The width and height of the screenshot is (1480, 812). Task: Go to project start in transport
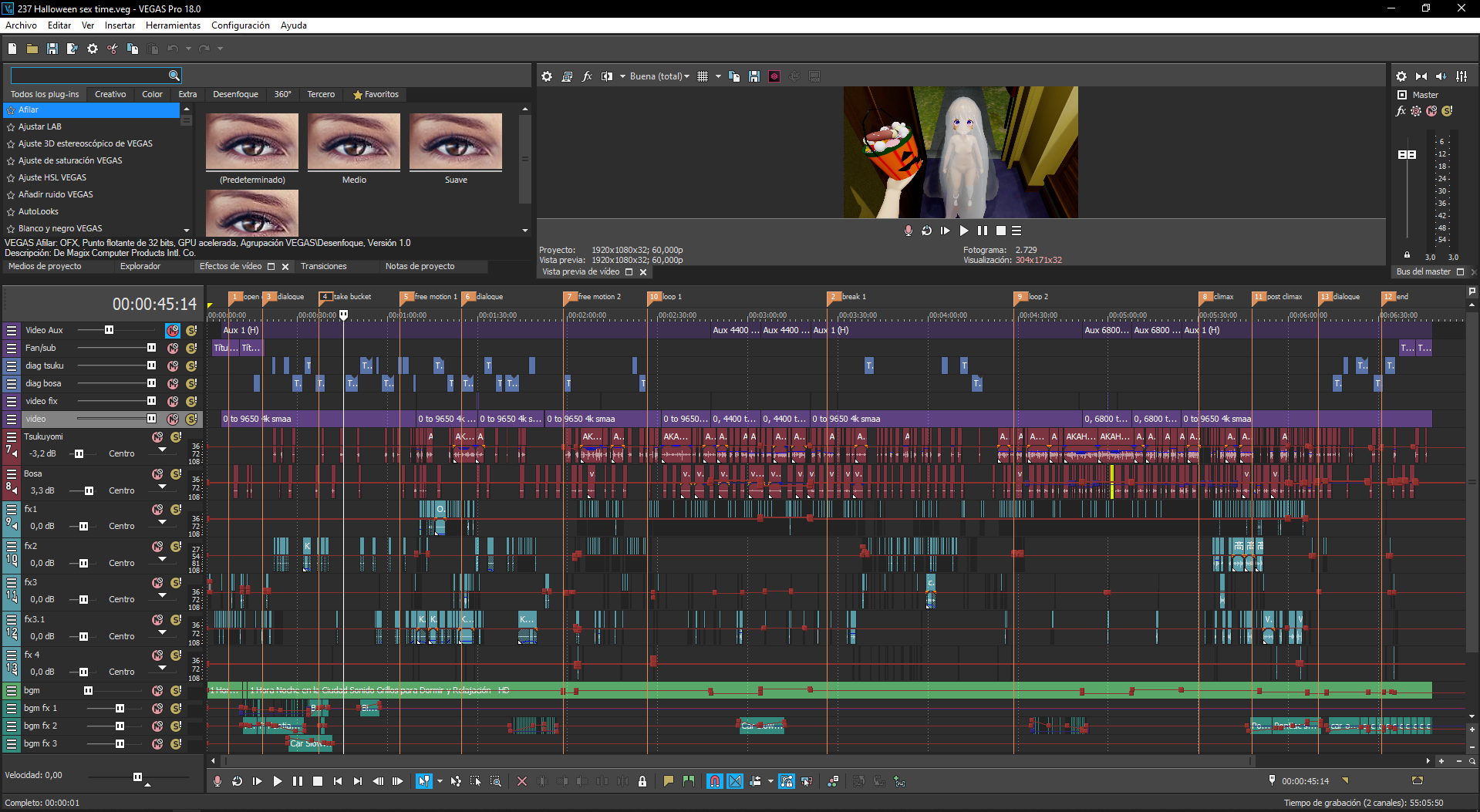click(338, 781)
